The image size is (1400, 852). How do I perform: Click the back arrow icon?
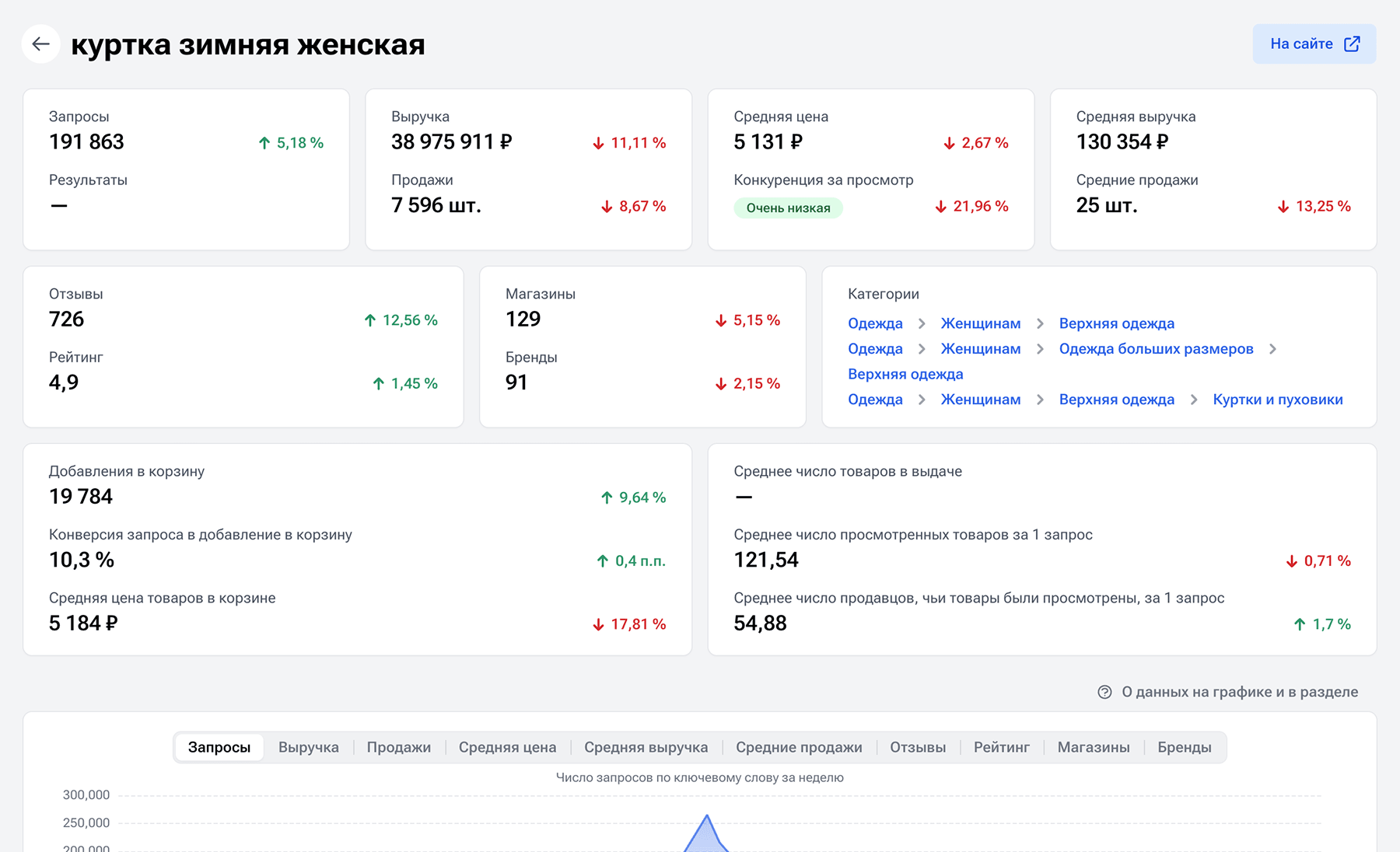tap(41, 44)
